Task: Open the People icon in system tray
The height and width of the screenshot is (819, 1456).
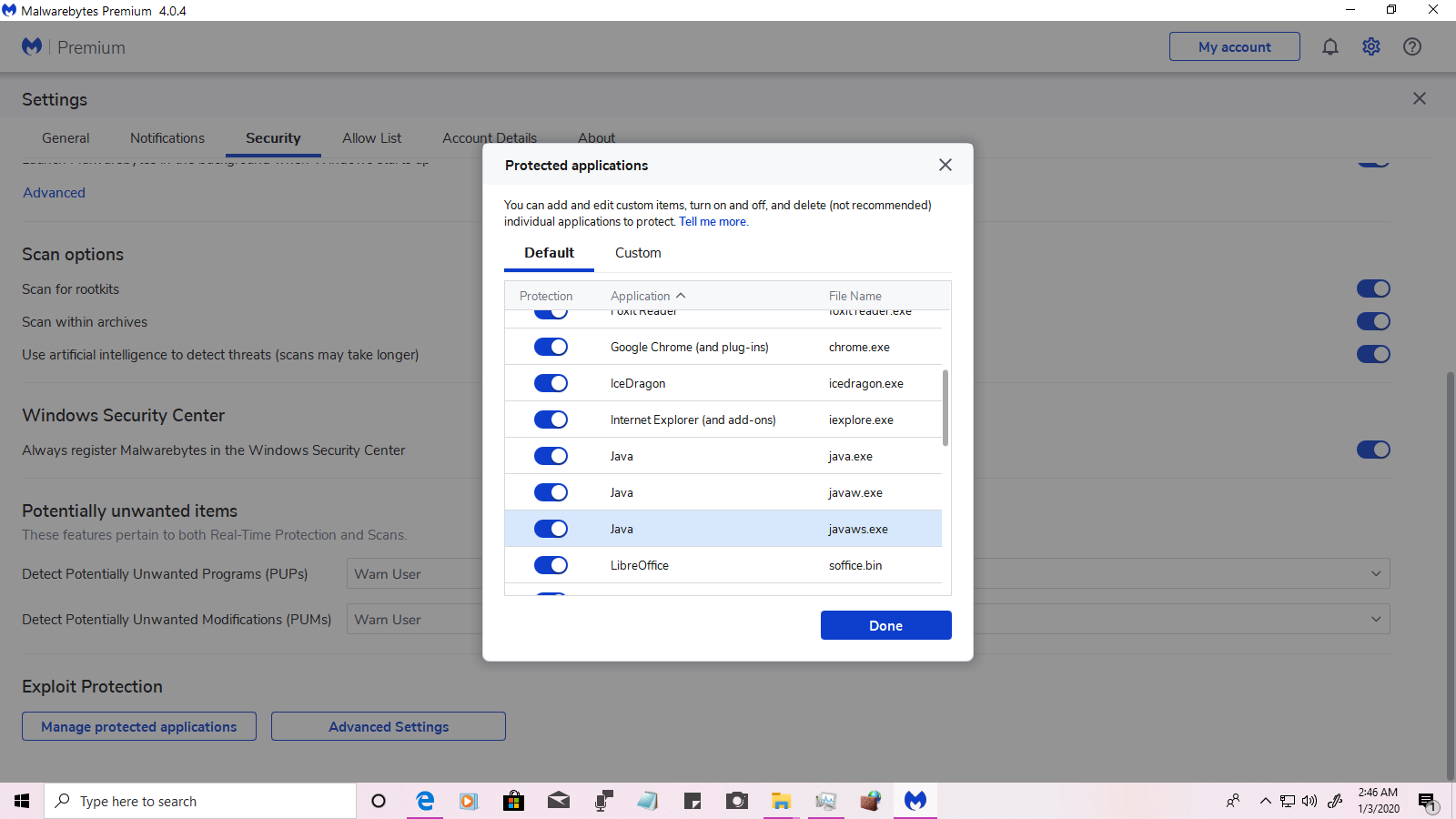Action: coord(1233,801)
